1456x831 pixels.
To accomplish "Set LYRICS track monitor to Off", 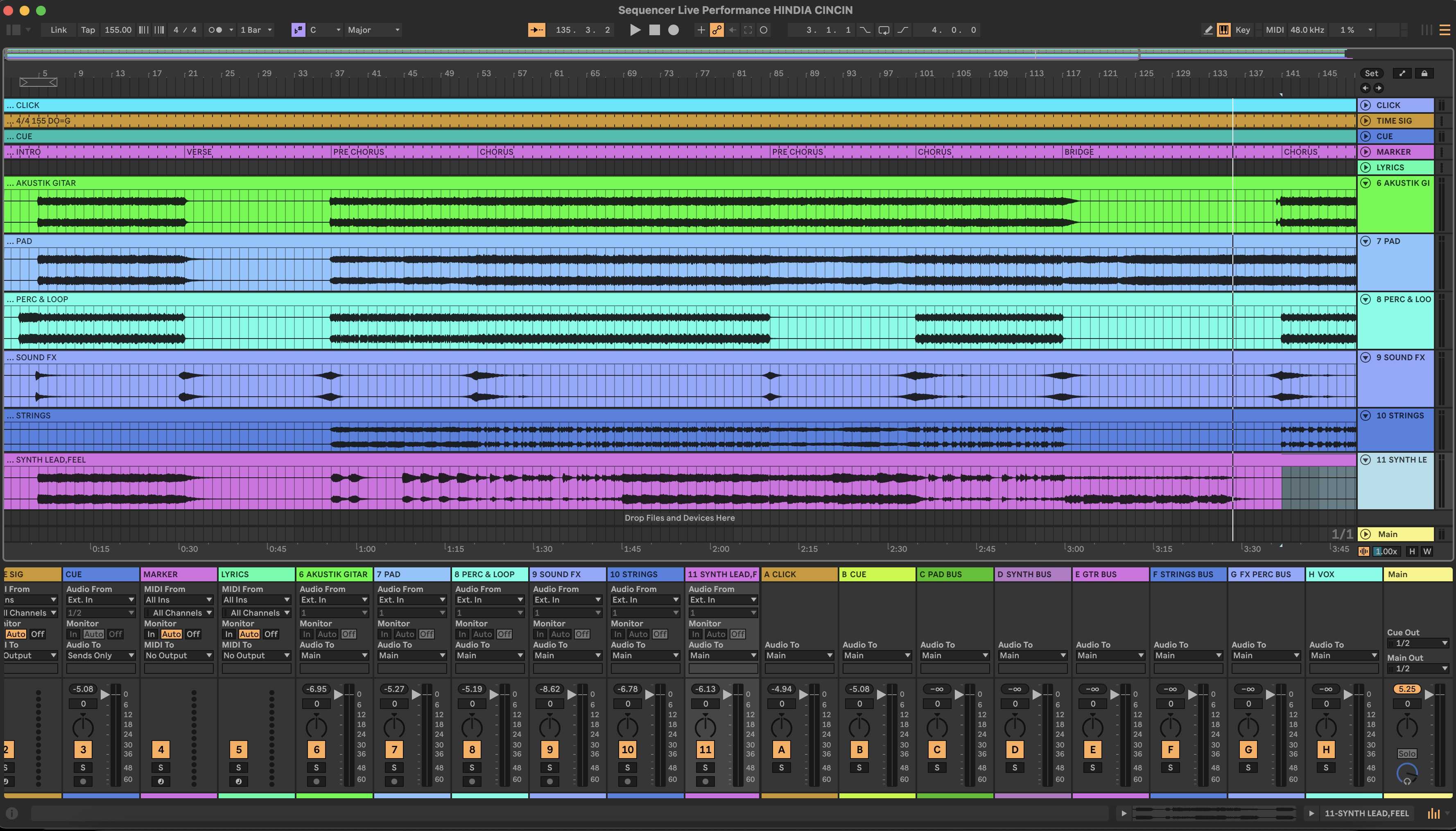I will [271, 634].
